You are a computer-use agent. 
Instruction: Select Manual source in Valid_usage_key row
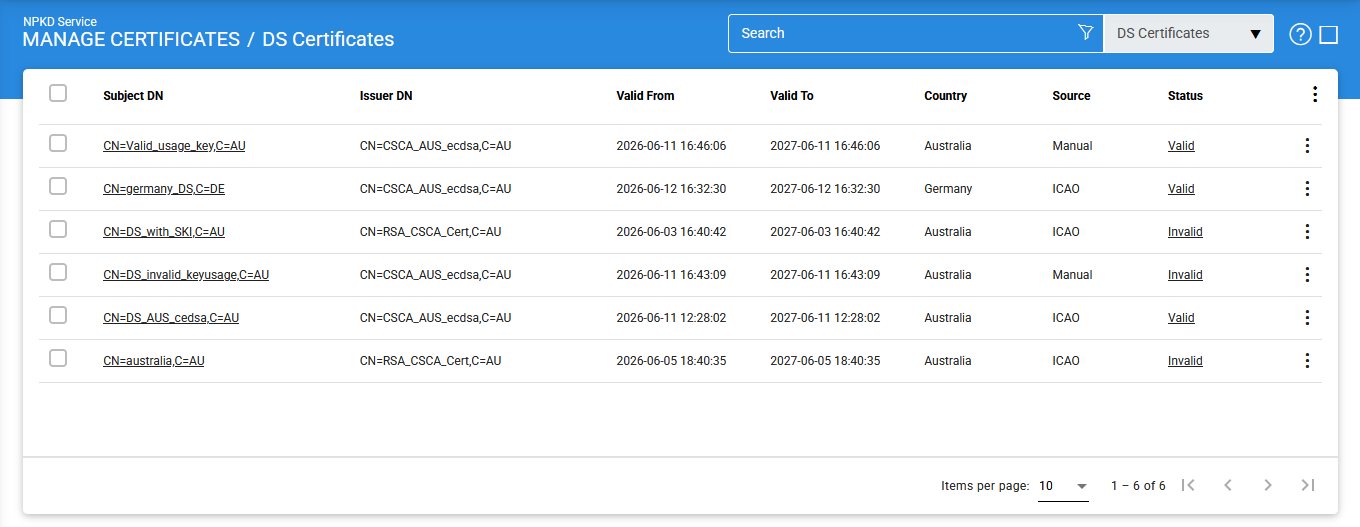click(1072, 146)
